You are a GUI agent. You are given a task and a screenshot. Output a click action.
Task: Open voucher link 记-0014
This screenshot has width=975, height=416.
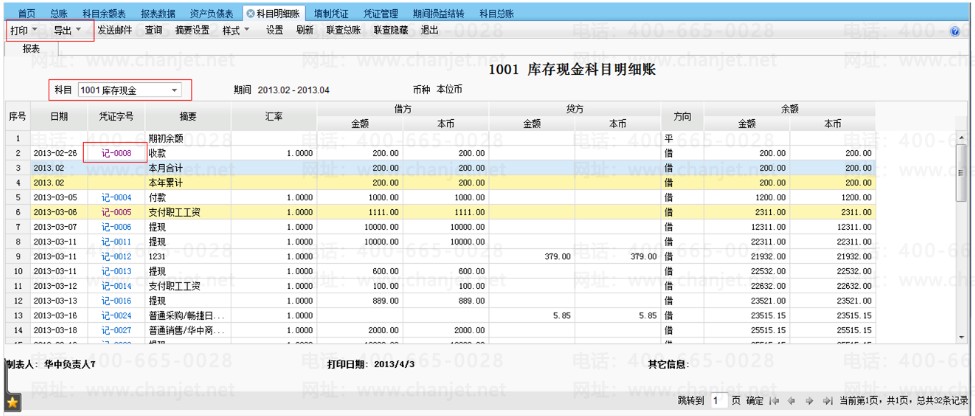pos(116,286)
